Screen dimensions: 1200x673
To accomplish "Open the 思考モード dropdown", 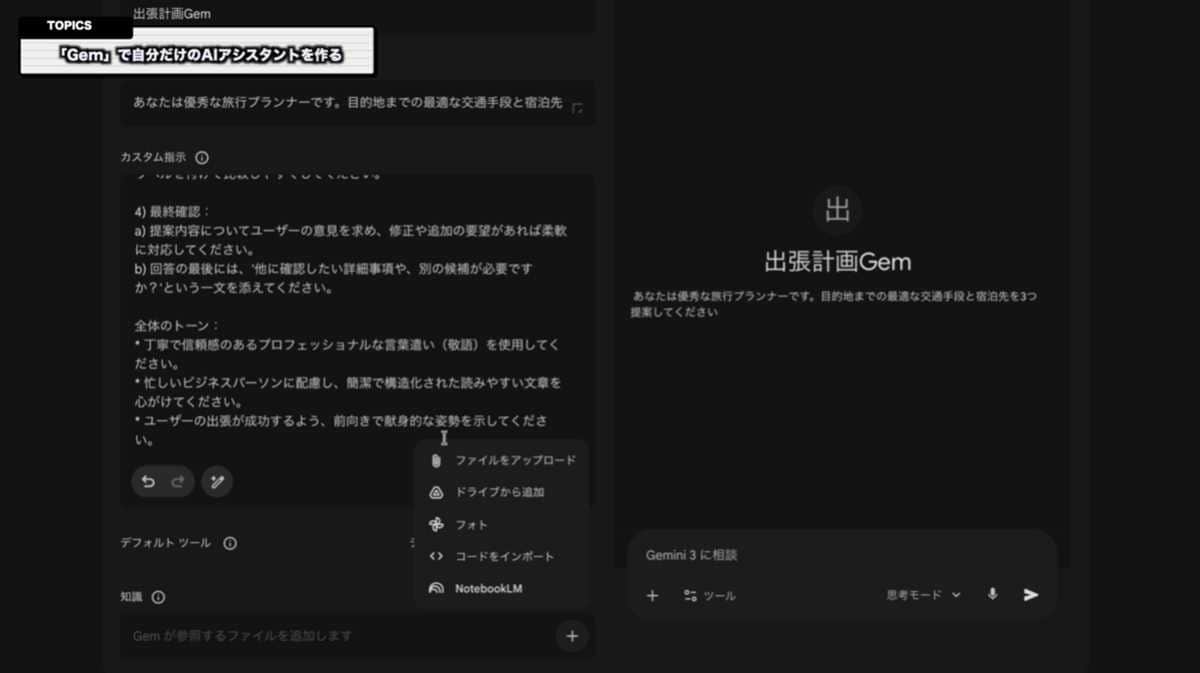I will [x=919, y=593].
